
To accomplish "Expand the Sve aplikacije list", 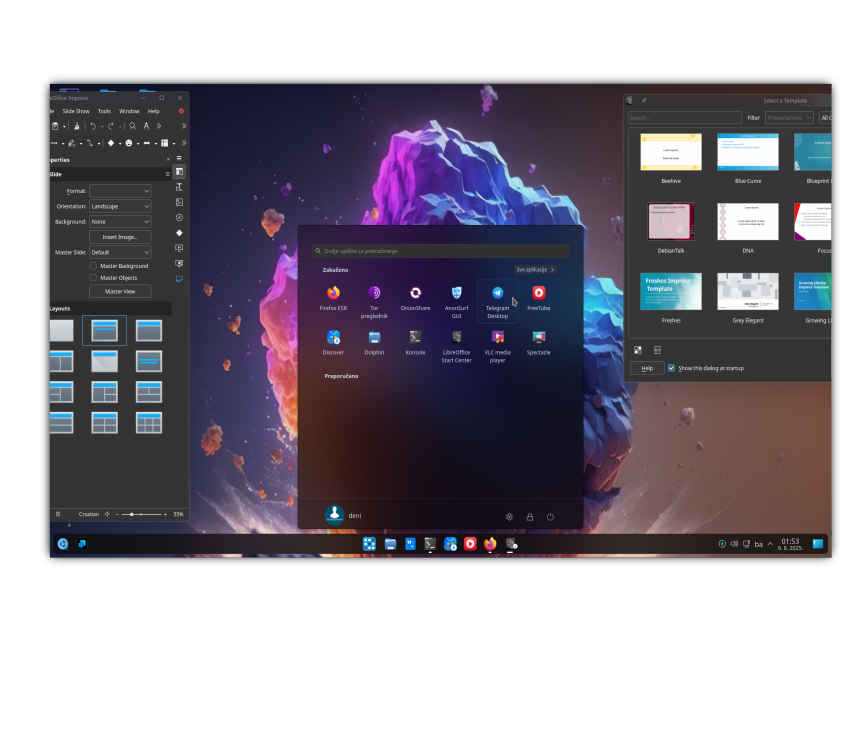I will pyautogui.click(x=535, y=270).
